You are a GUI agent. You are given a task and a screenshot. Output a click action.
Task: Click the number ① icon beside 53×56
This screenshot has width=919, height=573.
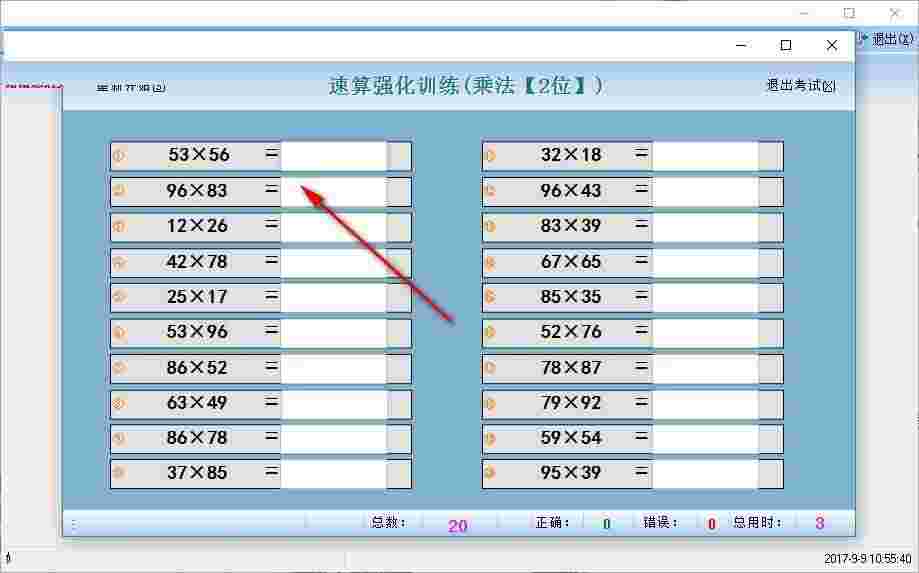(x=119, y=156)
